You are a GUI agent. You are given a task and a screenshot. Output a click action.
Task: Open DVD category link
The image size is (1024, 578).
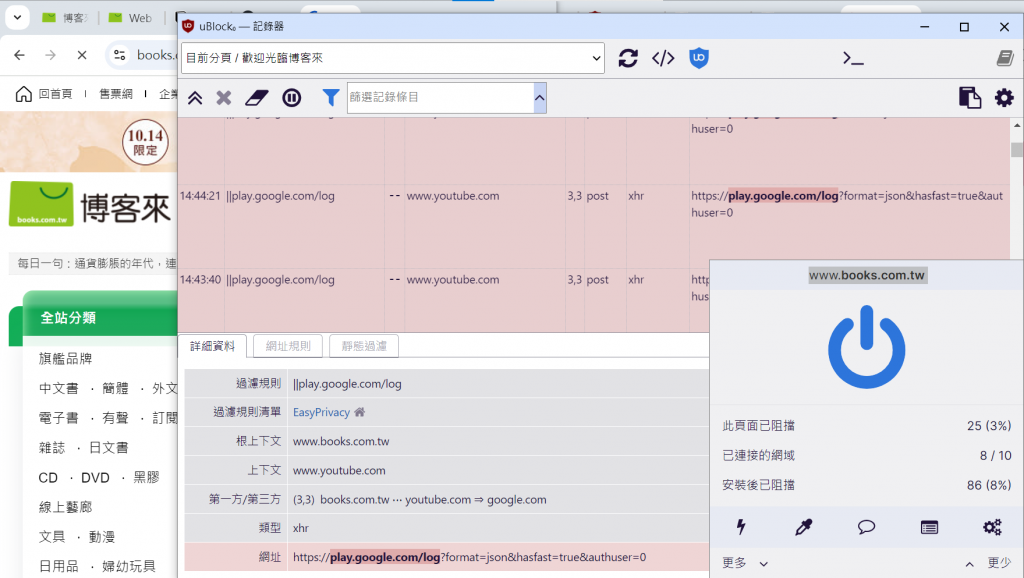[x=95, y=478]
